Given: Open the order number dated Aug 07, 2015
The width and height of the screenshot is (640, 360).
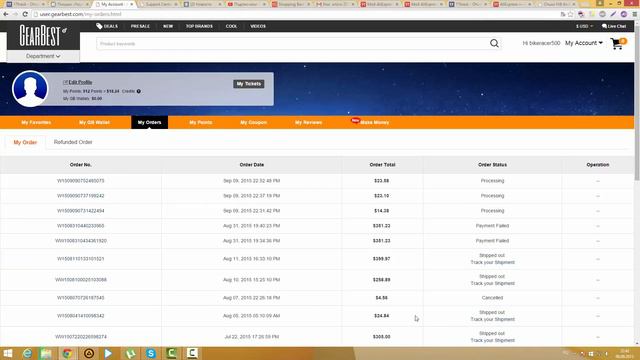Looking at the screenshot, I should pos(80,298).
